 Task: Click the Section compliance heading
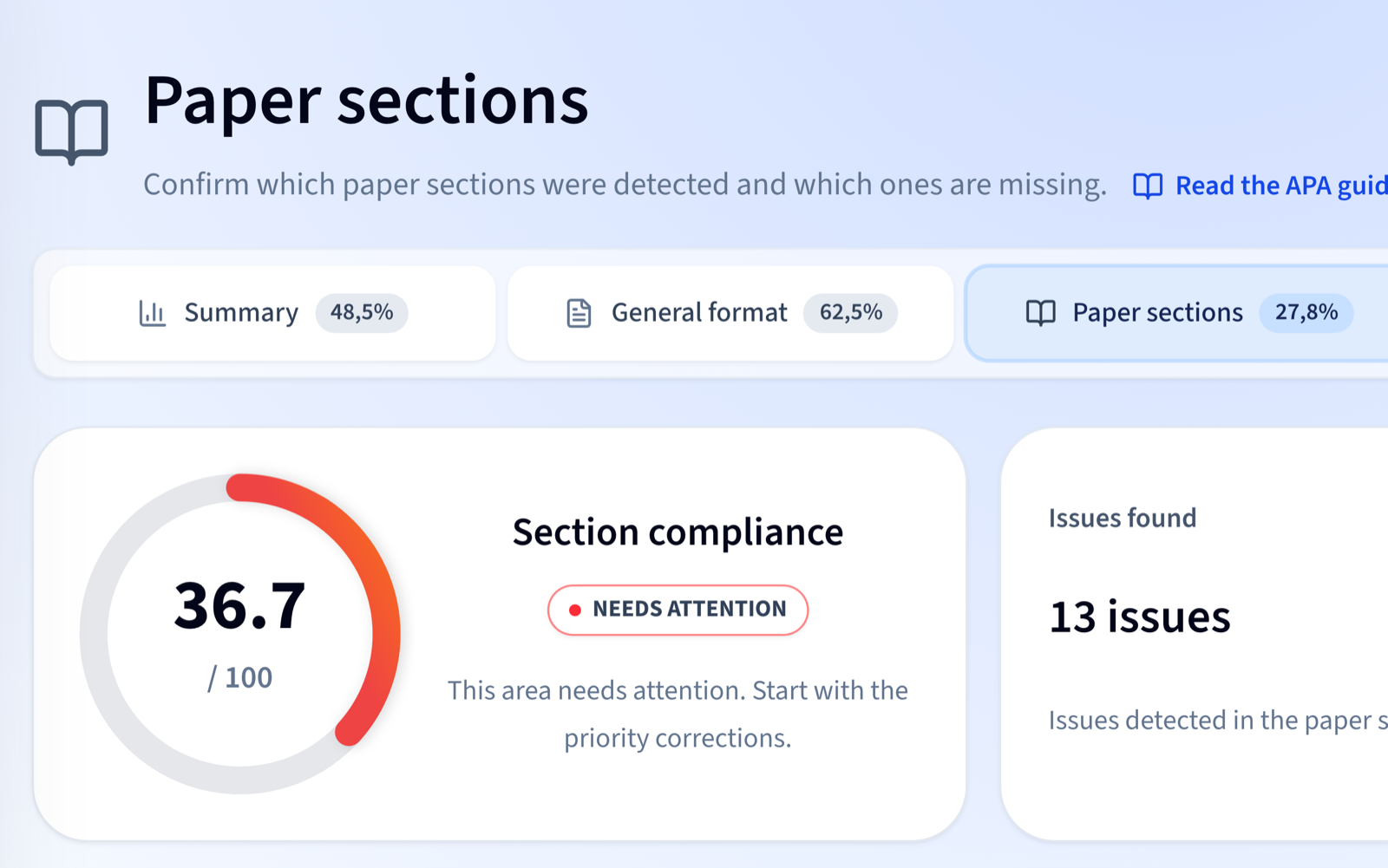pos(678,532)
